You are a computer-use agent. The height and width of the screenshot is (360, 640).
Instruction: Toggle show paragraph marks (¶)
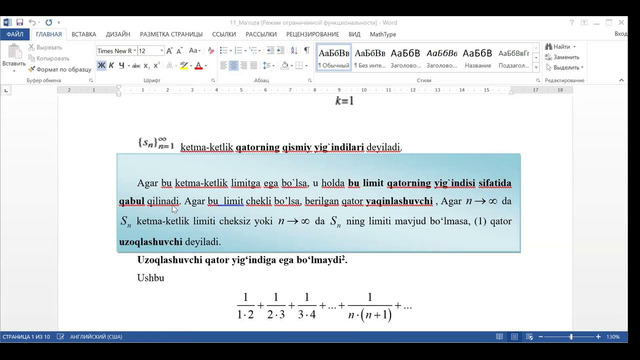307,50
